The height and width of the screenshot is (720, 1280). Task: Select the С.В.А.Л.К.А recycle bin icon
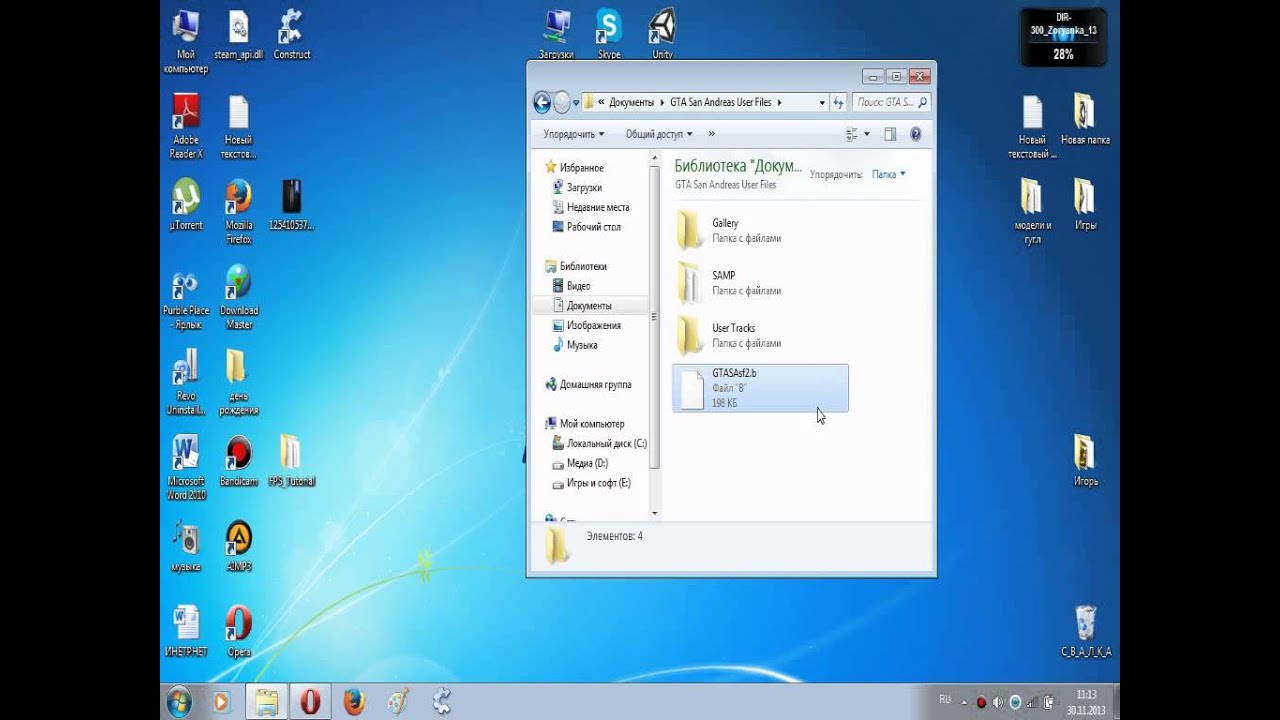1086,632
